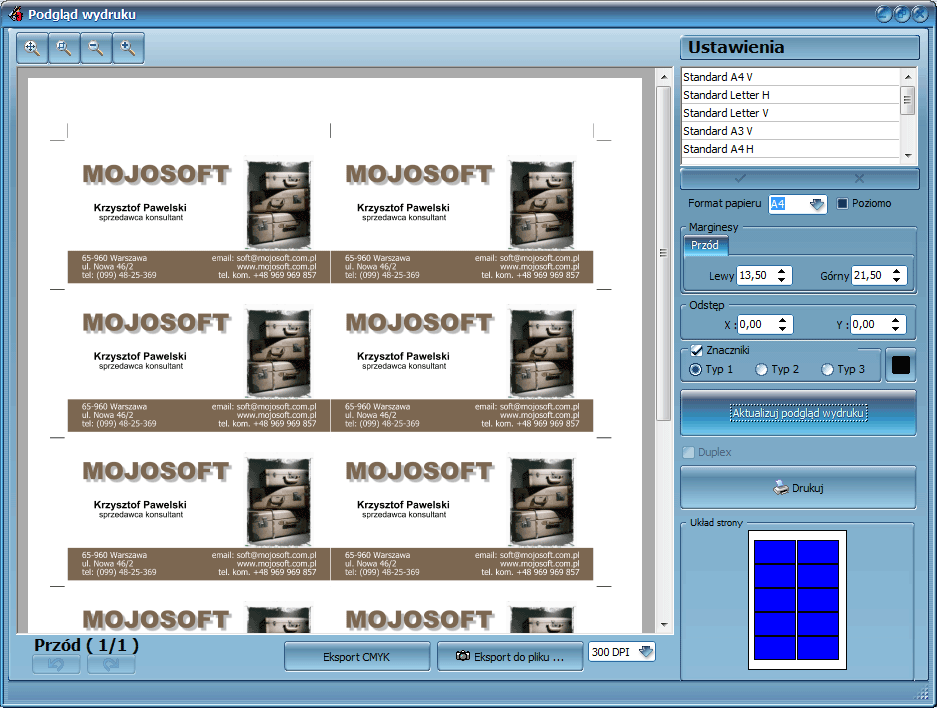Image resolution: width=937 pixels, height=708 pixels.
Task: Click the presets list scrollbar up arrow
Action: click(908, 77)
